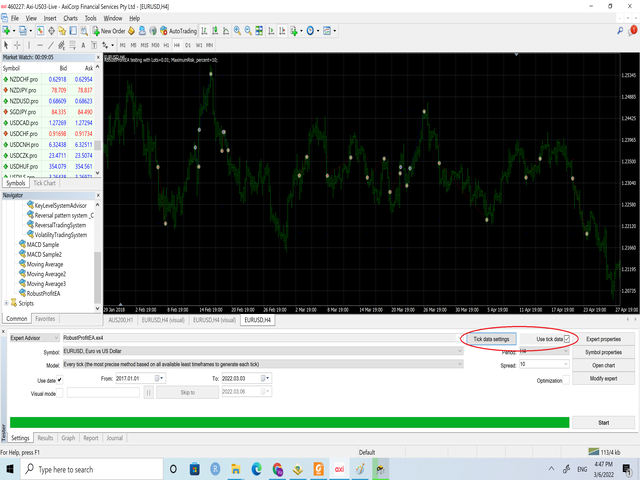Screen dimensions: 640x480
Task: Open the Journal tester tab
Action: point(114,438)
